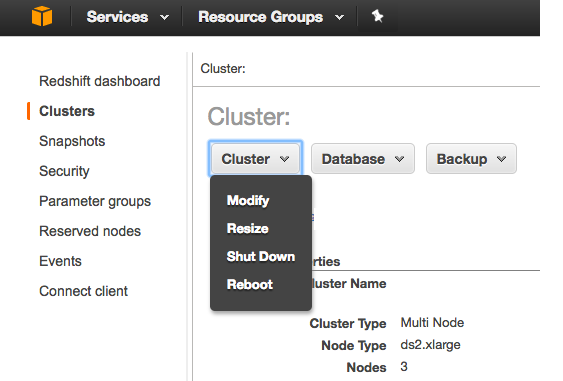This screenshot has height=381, width=563.
Task: Click the Services chevron arrow
Action: [x=164, y=17]
